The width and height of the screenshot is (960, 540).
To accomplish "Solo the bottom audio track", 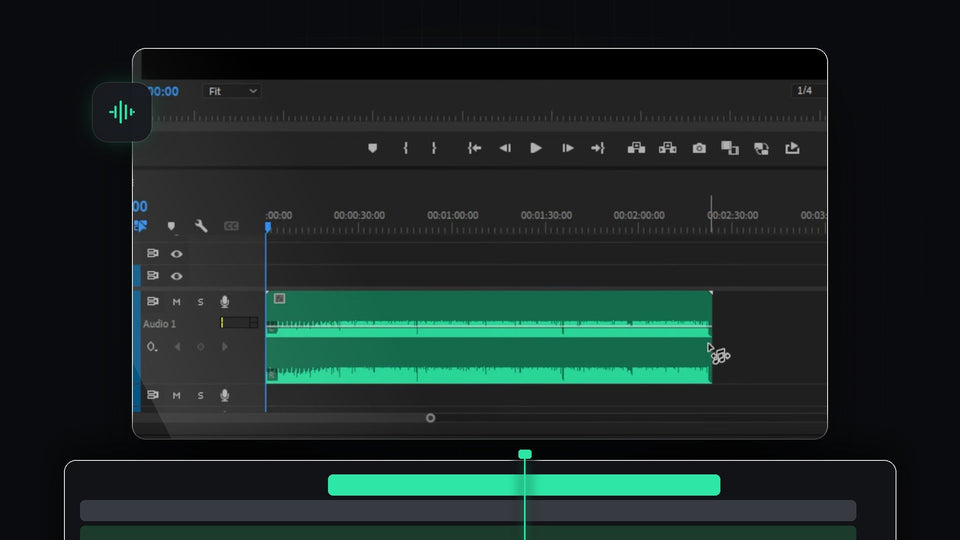I will tap(200, 396).
